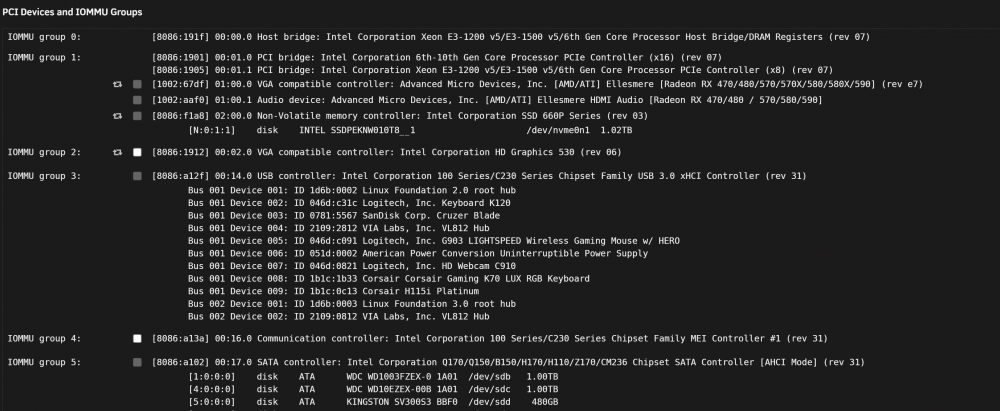Tick checkbox for Ellesmere HDMI Audio device

tap(137, 100)
